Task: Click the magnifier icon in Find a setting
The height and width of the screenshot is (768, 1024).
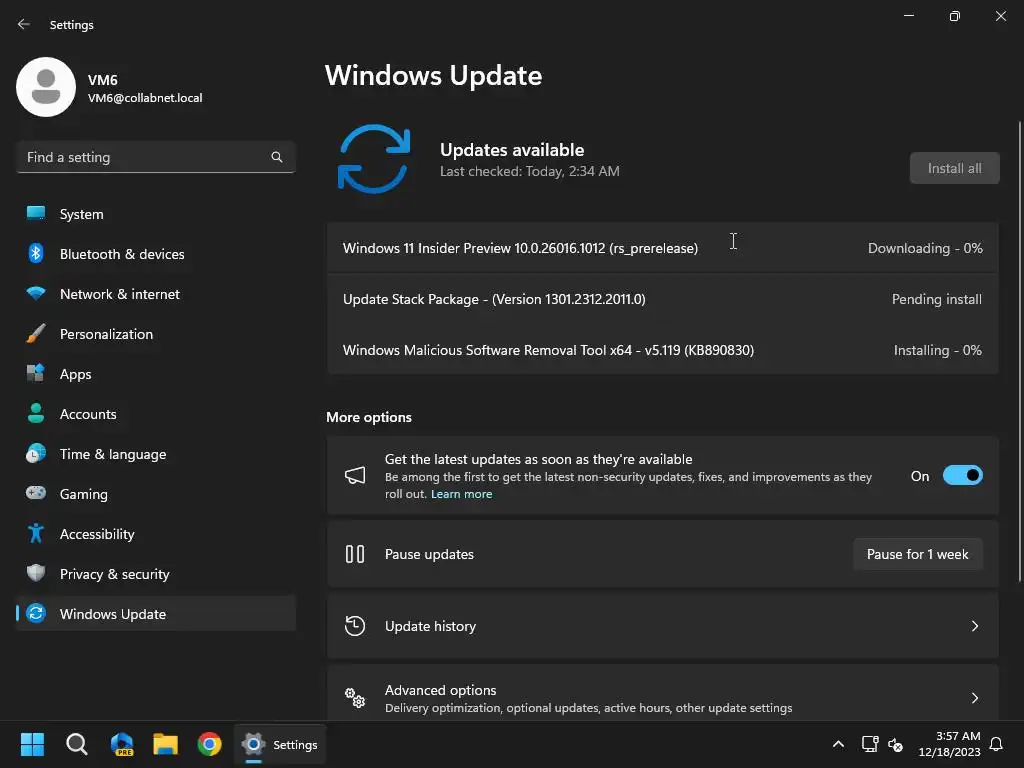Action: pos(277,157)
